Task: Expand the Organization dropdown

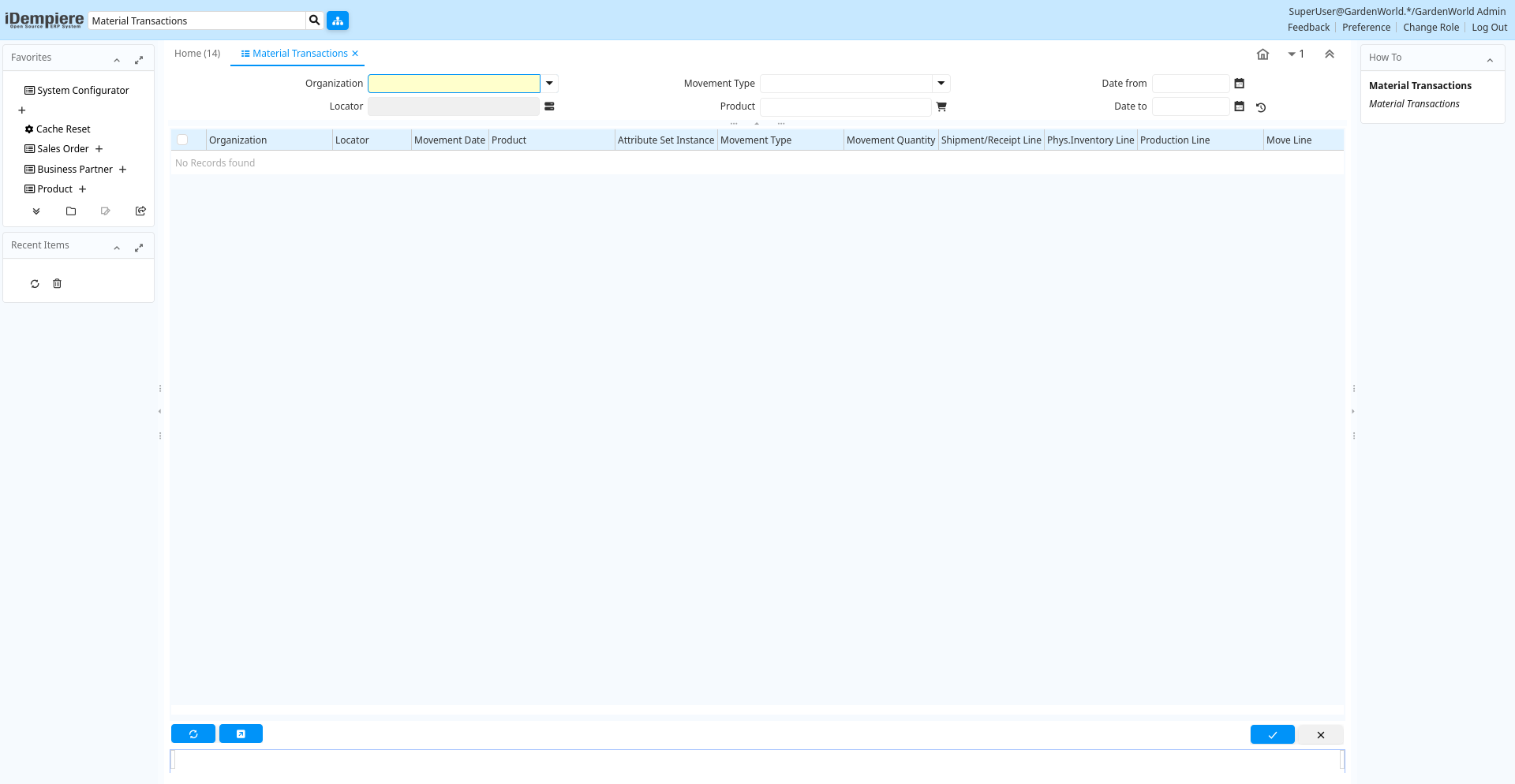Action: click(549, 84)
